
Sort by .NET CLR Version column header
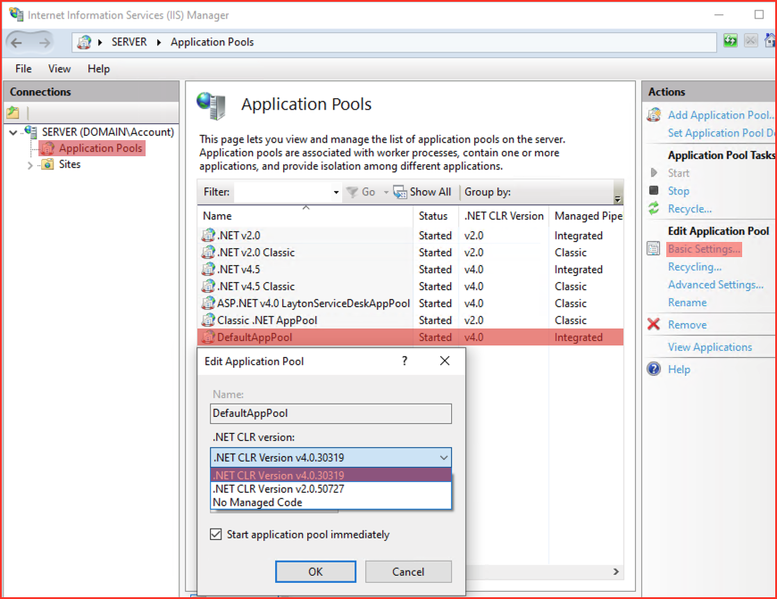503,216
